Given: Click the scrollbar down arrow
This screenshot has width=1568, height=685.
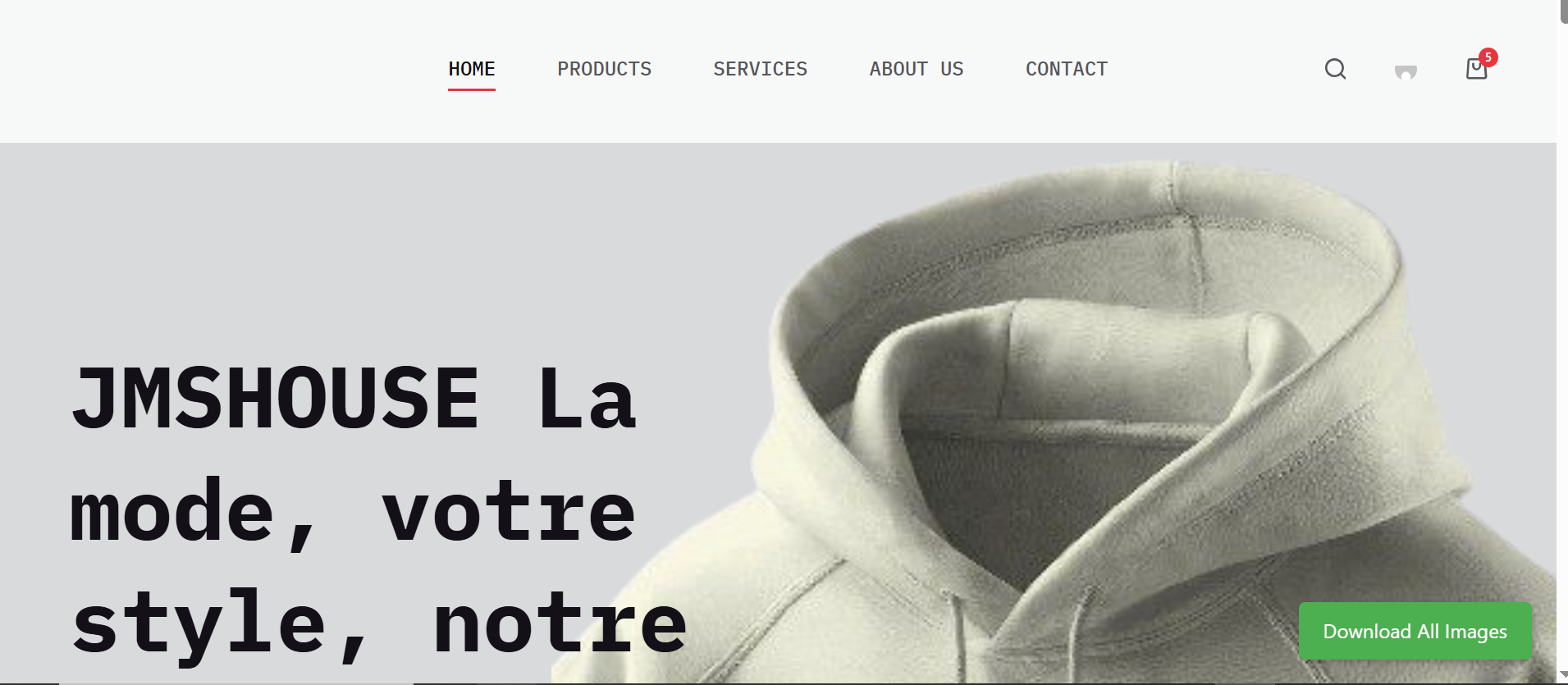Looking at the screenshot, I should pyautogui.click(x=1563, y=675).
